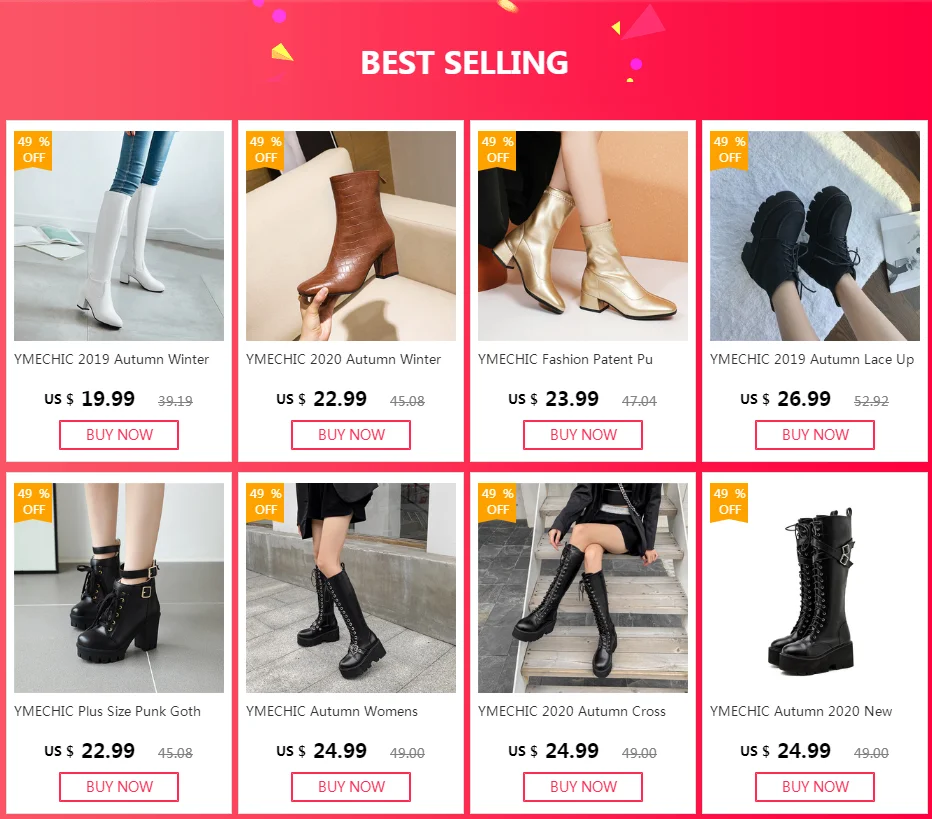Click BUY NOW under the $23.99 boots
Viewport: 932px width, 819px height.
(x=583, y=435)
